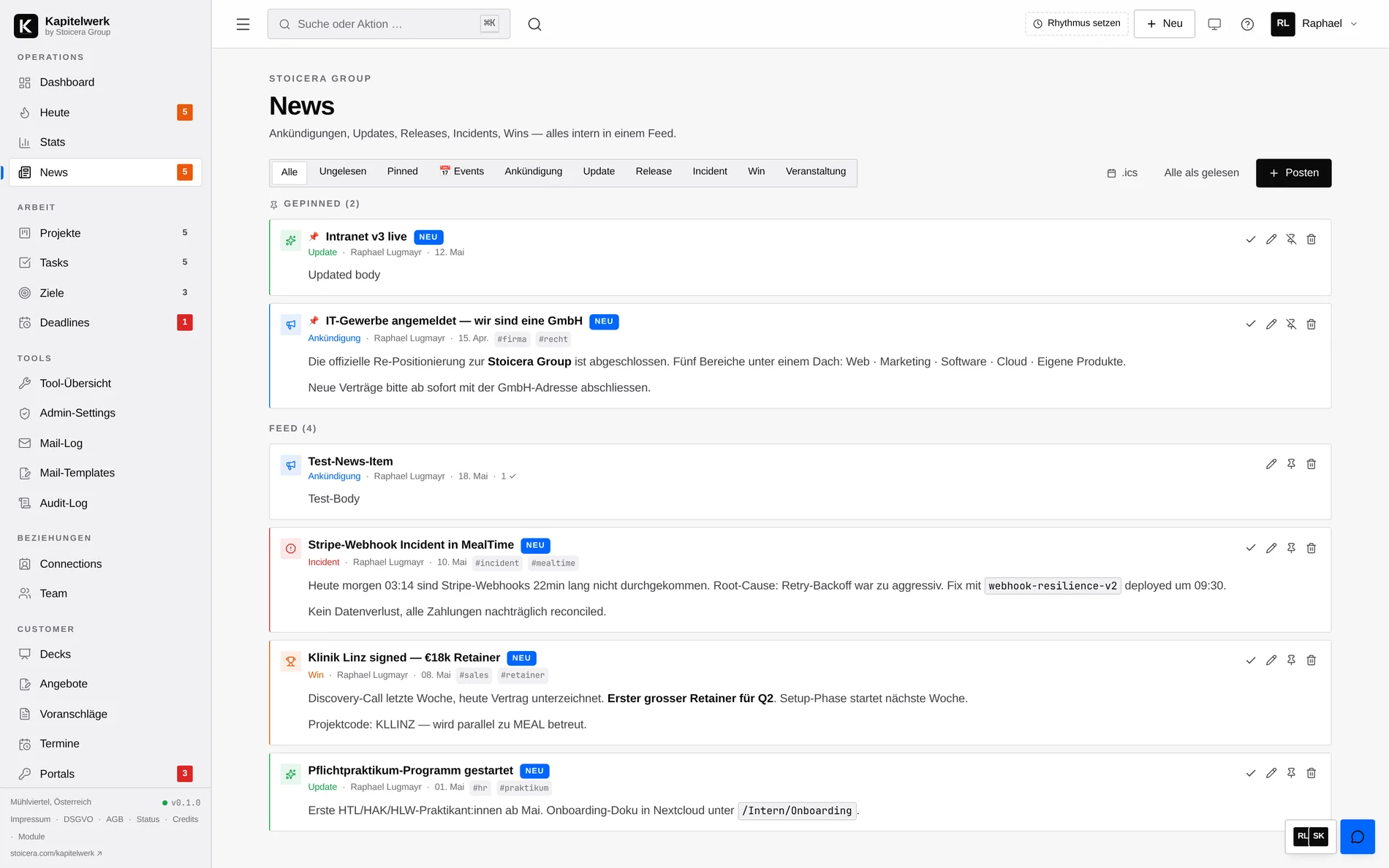Delete the Intranet v3 live post
The width and height of the screenshot is (1389, 868).
tap(1312, 240)
